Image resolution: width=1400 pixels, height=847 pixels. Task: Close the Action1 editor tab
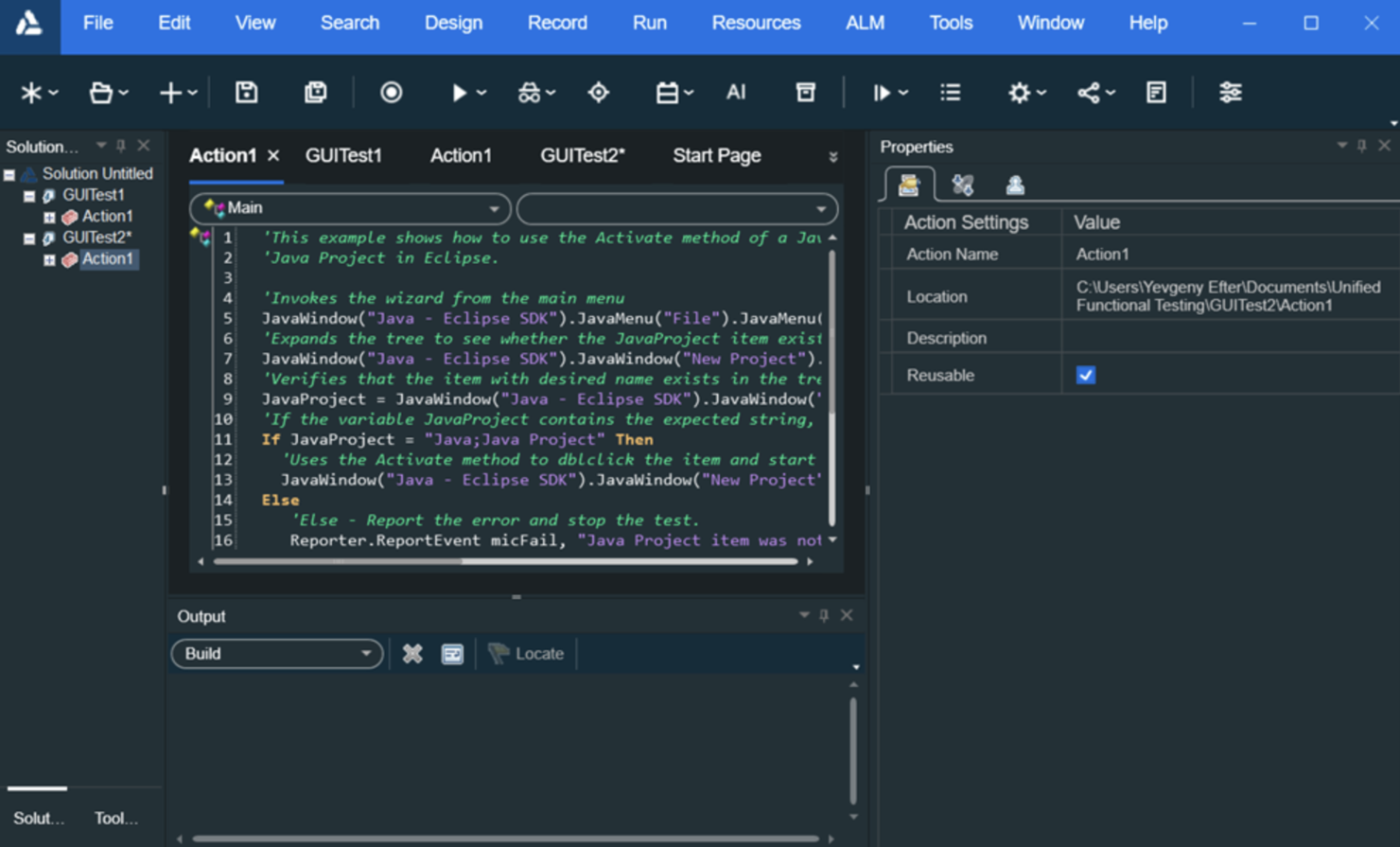[x=272, y=155]
